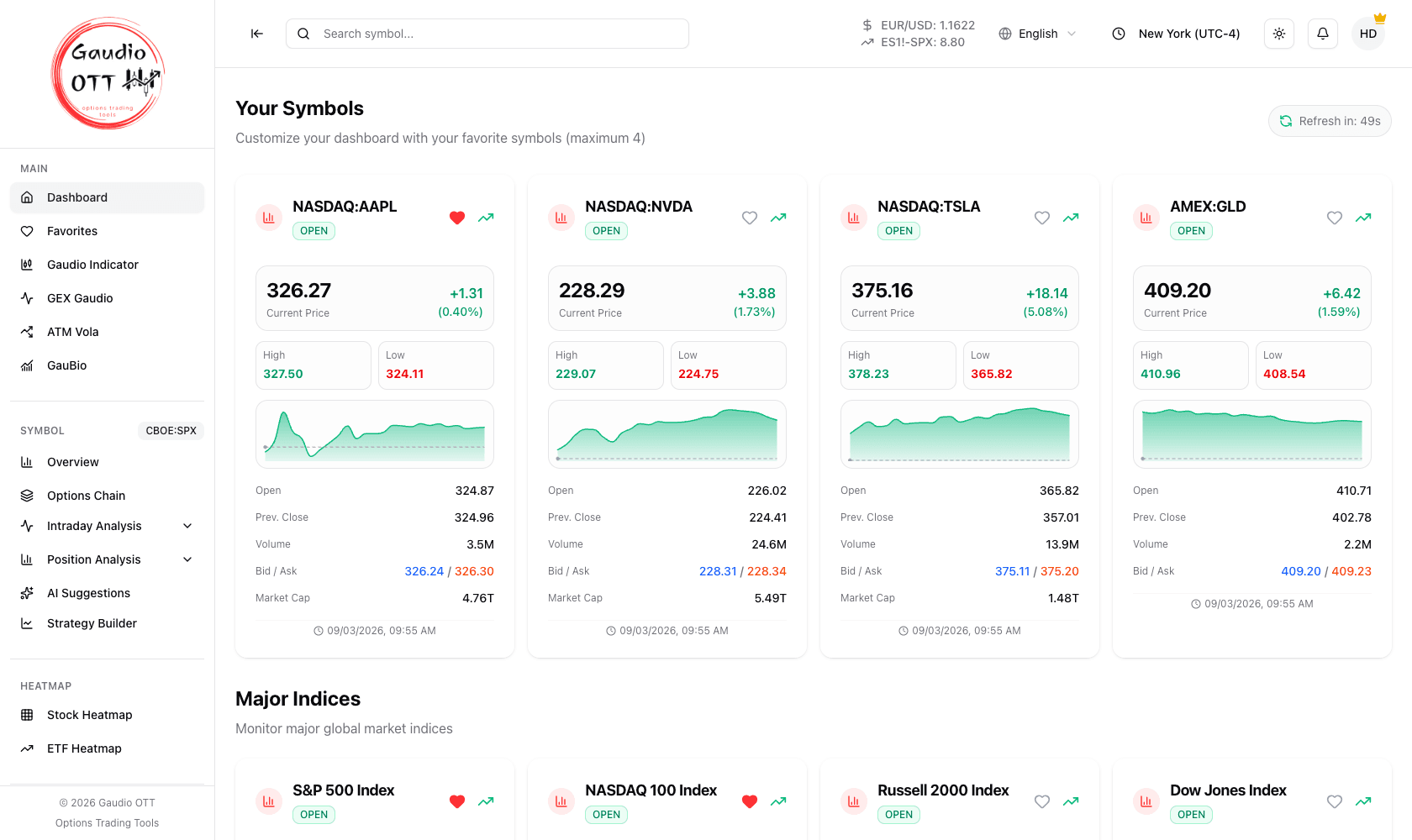
Task: Toggle the light/dark theme sun icon
Action: pyautogui.click(x=1279, y=34)
